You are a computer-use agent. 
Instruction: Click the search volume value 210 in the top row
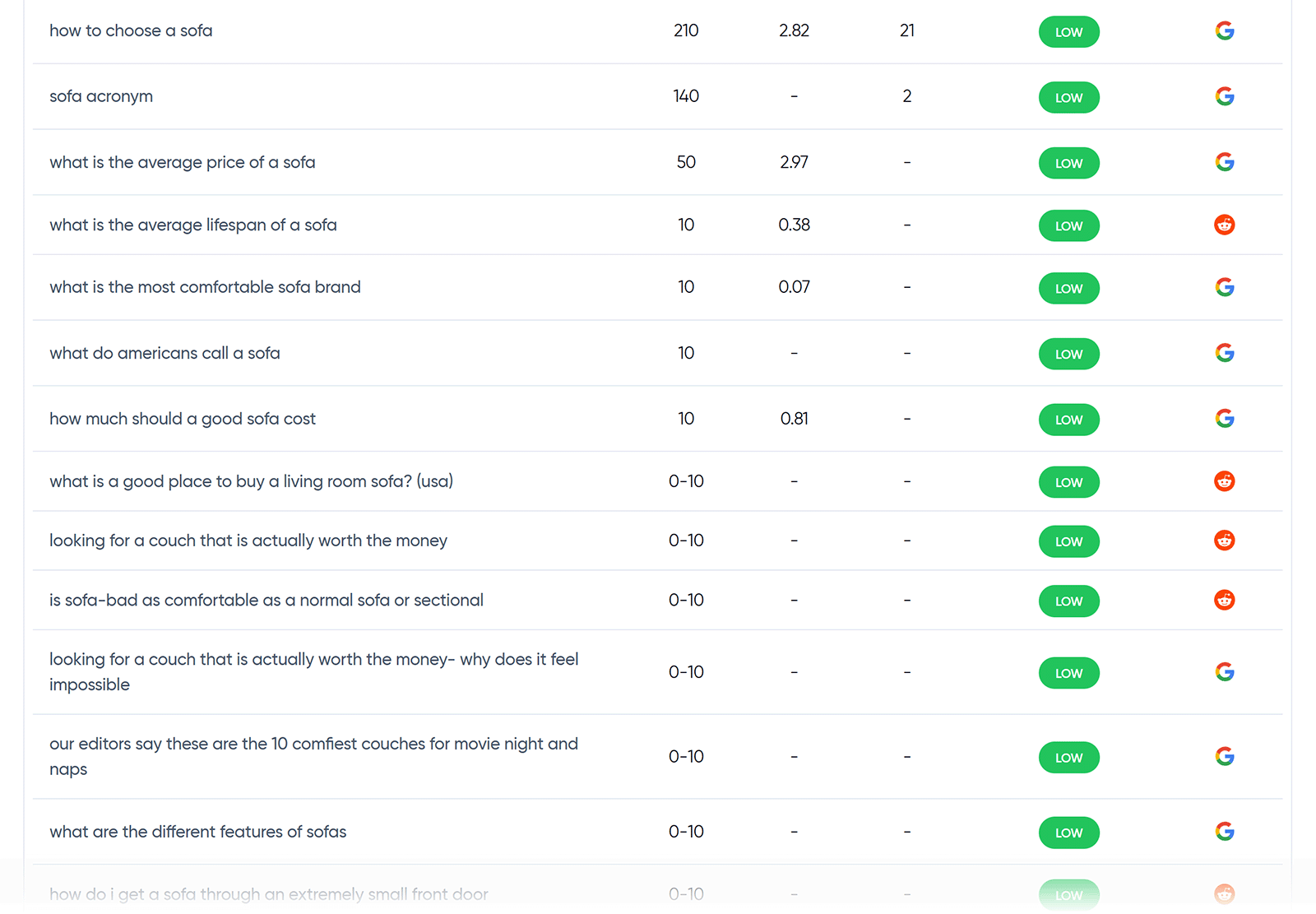click(686, 30)
